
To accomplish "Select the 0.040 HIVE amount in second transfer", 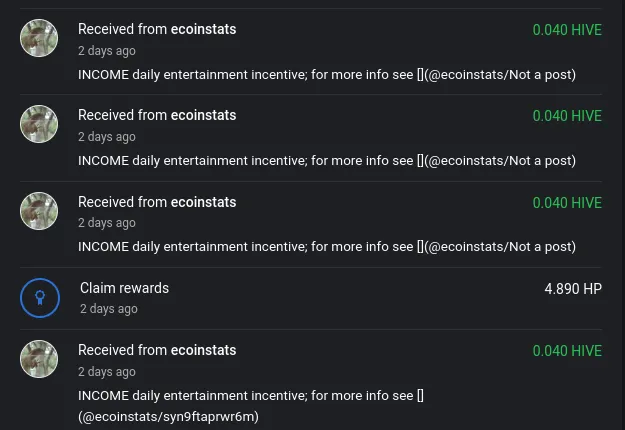I will click(567, 116).
